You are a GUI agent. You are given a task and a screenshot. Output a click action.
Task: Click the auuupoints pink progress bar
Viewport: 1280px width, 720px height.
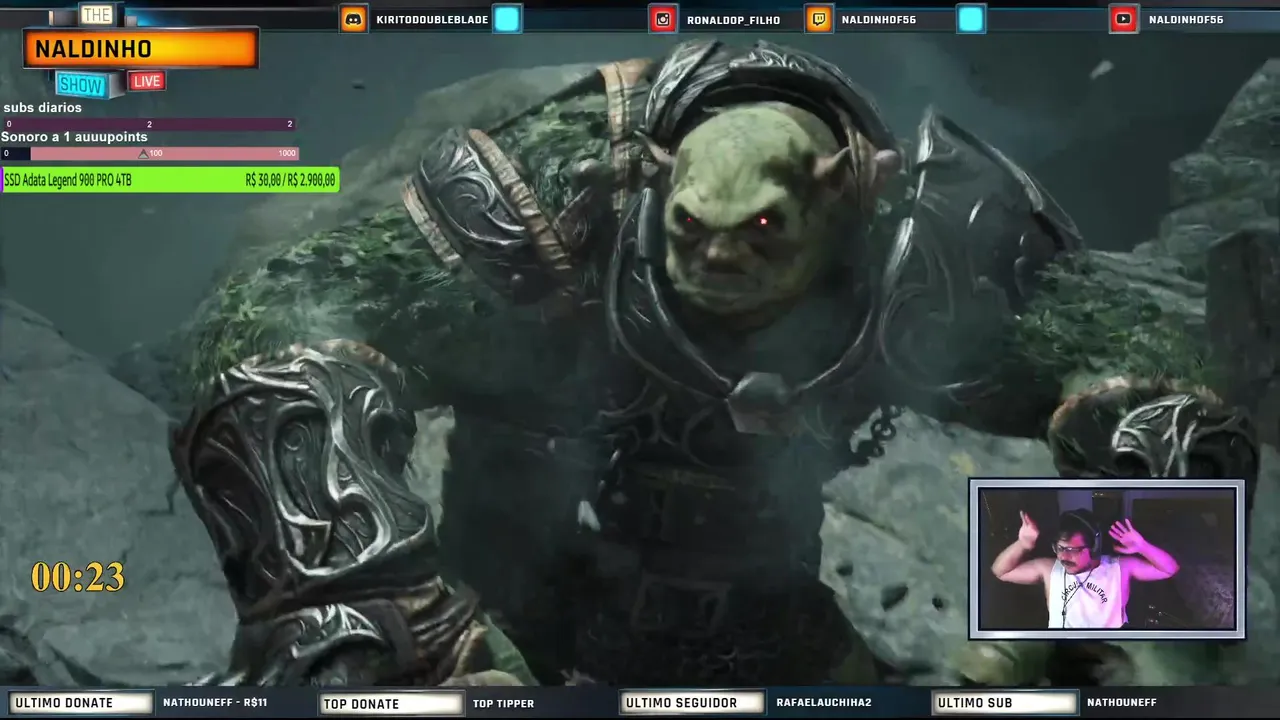[x=150, y=154]
